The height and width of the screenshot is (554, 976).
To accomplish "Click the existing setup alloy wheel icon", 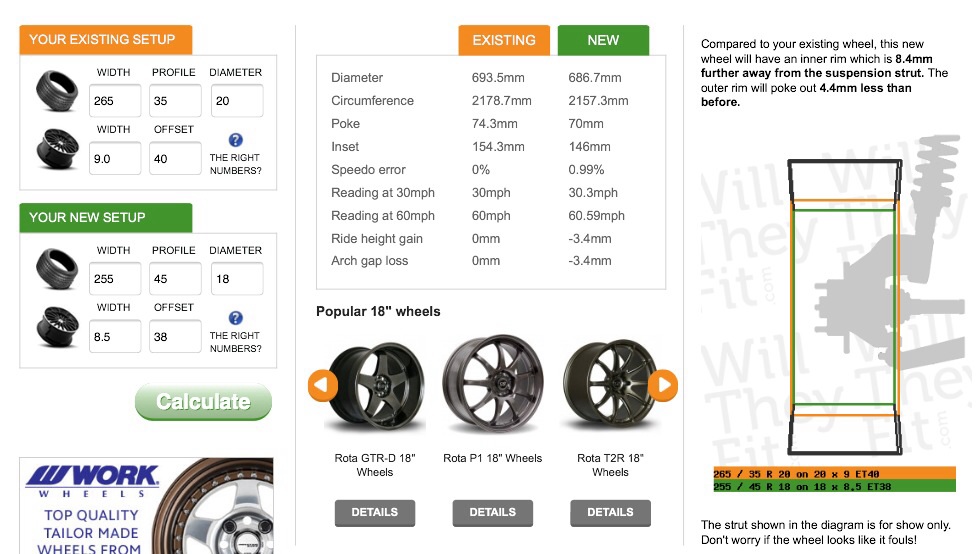I will [57, 149].
